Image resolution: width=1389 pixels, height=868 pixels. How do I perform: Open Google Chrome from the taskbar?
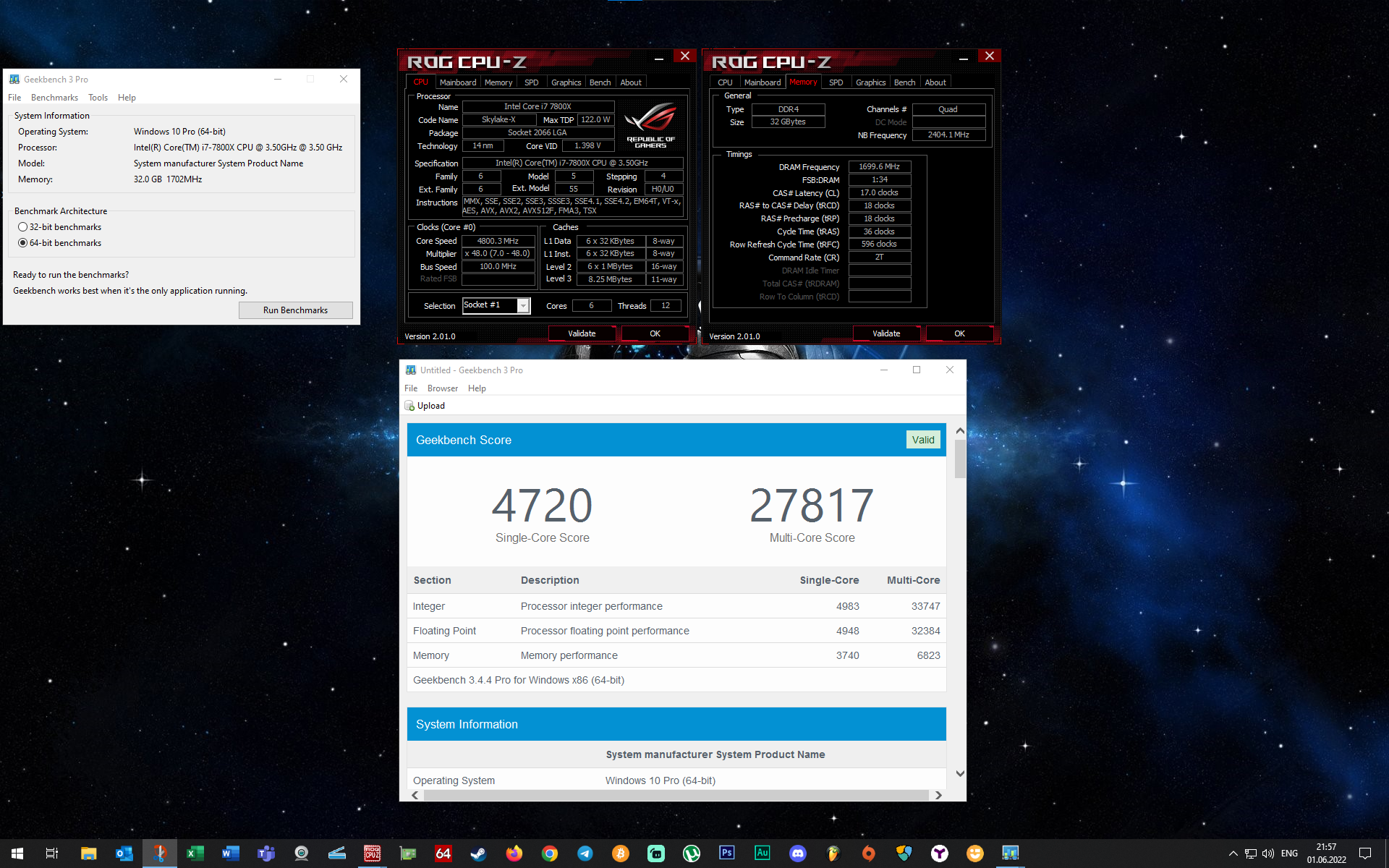tap(549, 854)
